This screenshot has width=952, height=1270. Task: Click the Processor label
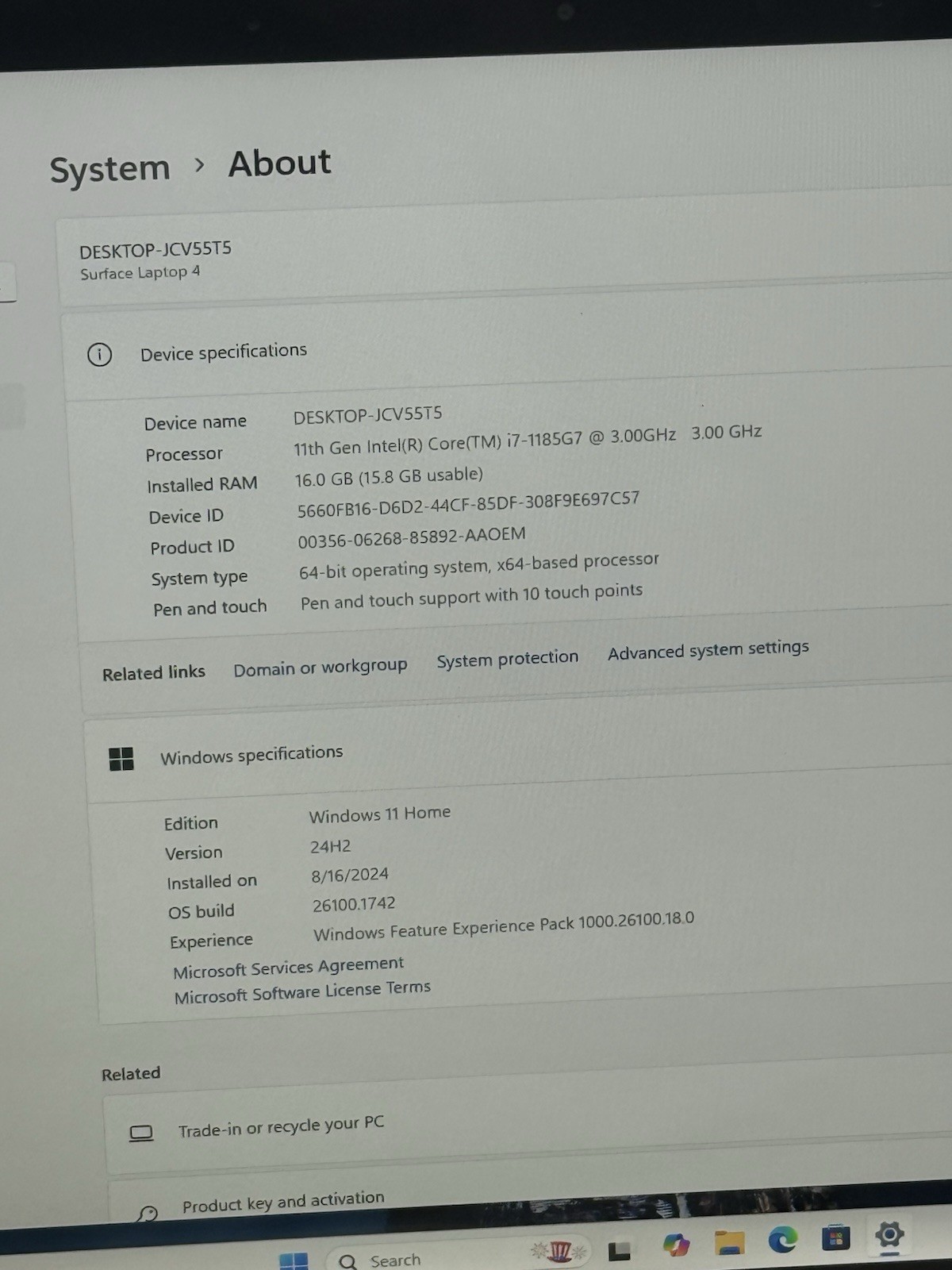point(184,455)
